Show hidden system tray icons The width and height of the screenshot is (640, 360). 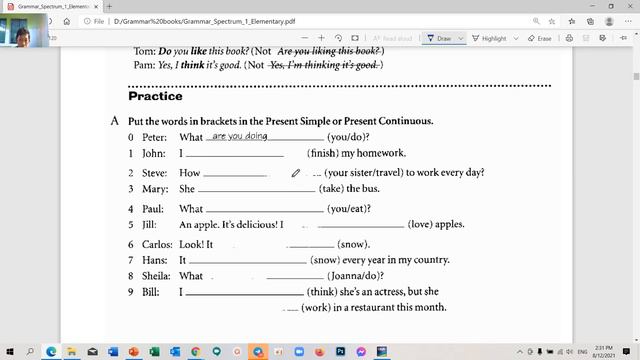[520, 351]
